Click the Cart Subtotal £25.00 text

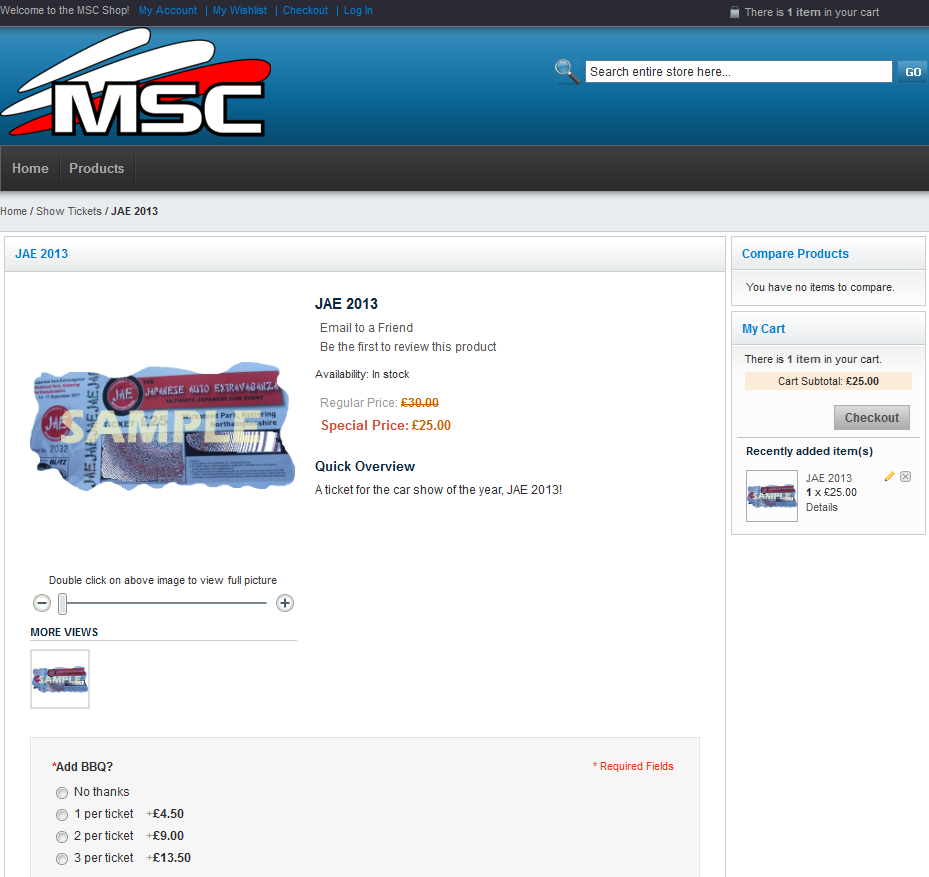(x=828, y=381)
